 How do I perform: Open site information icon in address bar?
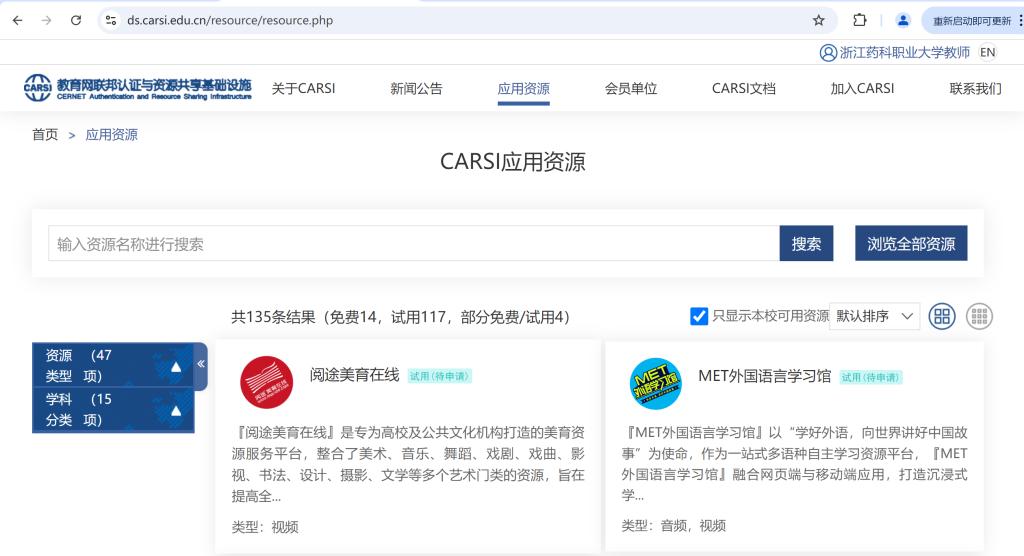tap(111, 20)
